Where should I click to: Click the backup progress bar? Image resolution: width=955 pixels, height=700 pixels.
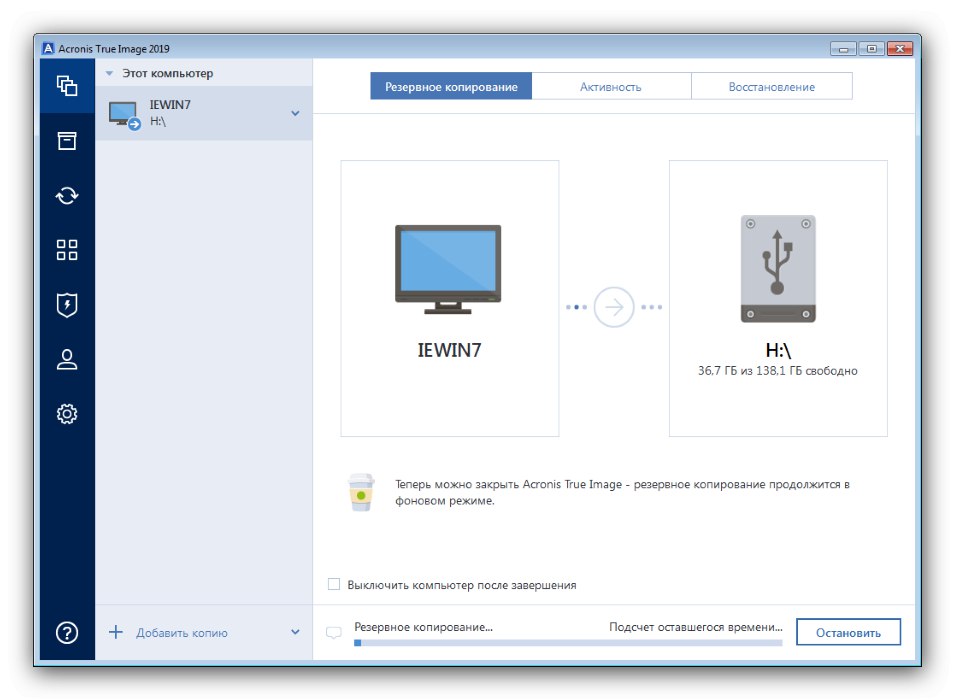coord(570,643)
